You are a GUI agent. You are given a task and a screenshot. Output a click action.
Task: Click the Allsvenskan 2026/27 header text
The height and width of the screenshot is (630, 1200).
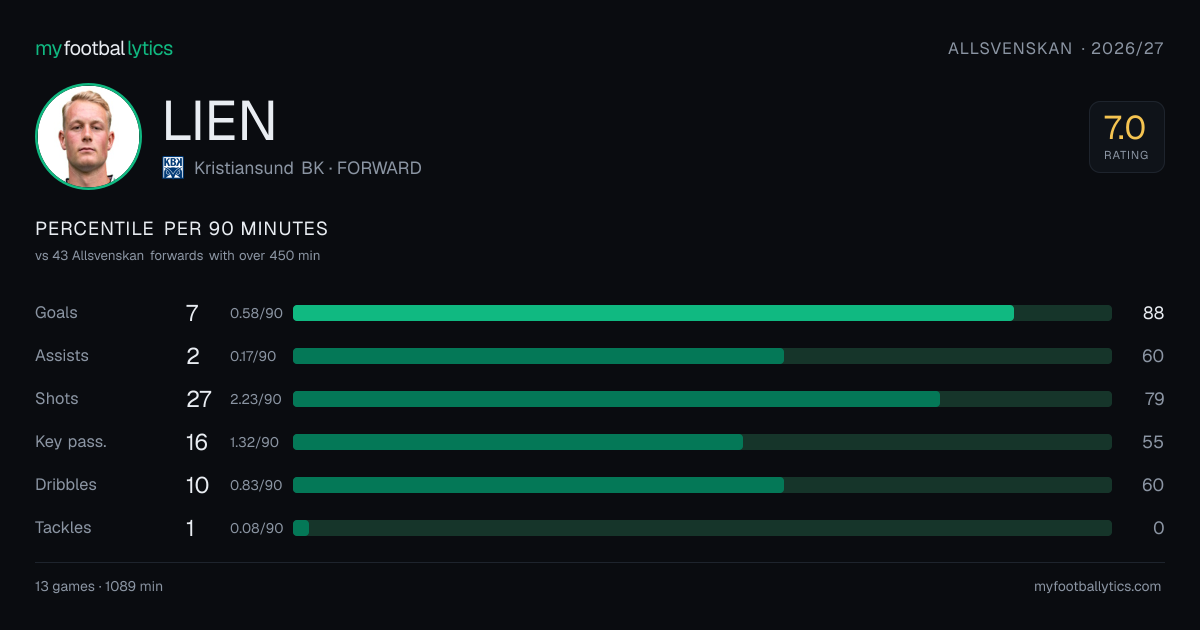[x=1056, y=48]
